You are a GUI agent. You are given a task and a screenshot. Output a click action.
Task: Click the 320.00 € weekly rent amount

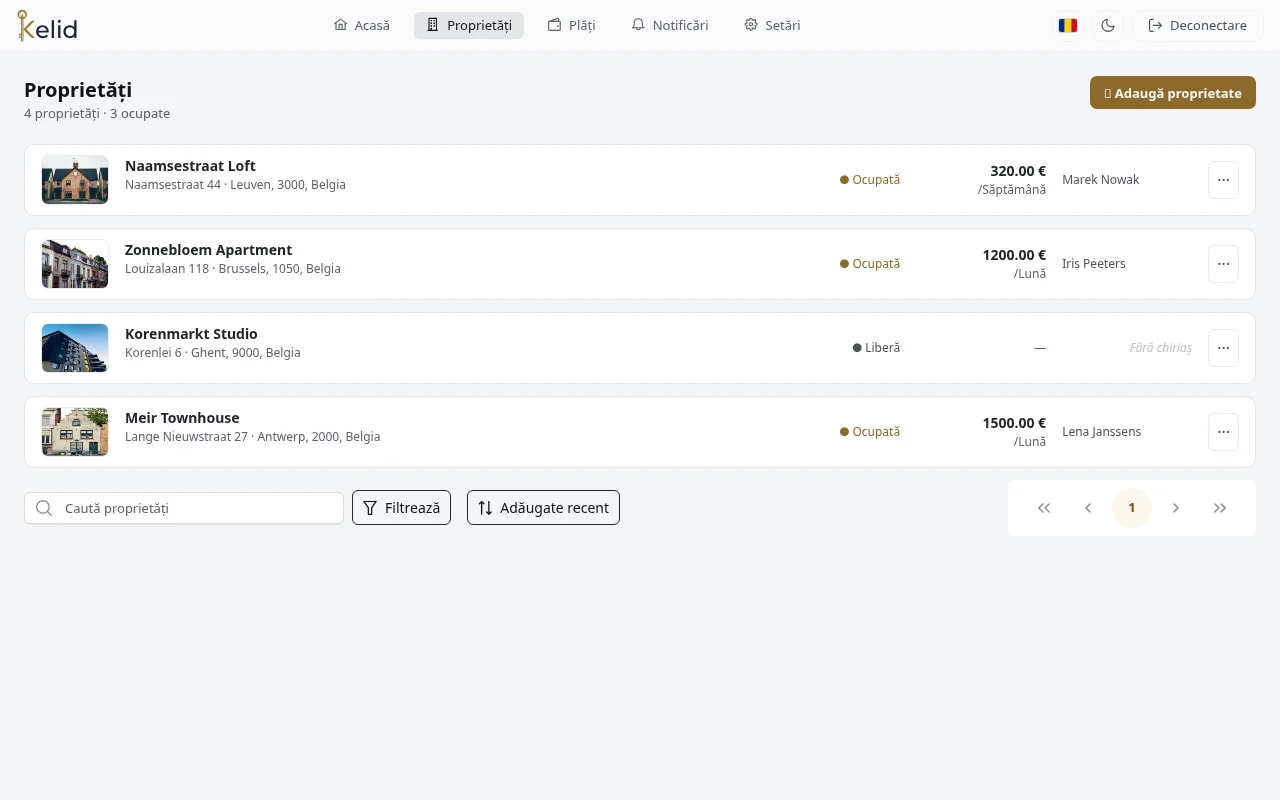1018,171
